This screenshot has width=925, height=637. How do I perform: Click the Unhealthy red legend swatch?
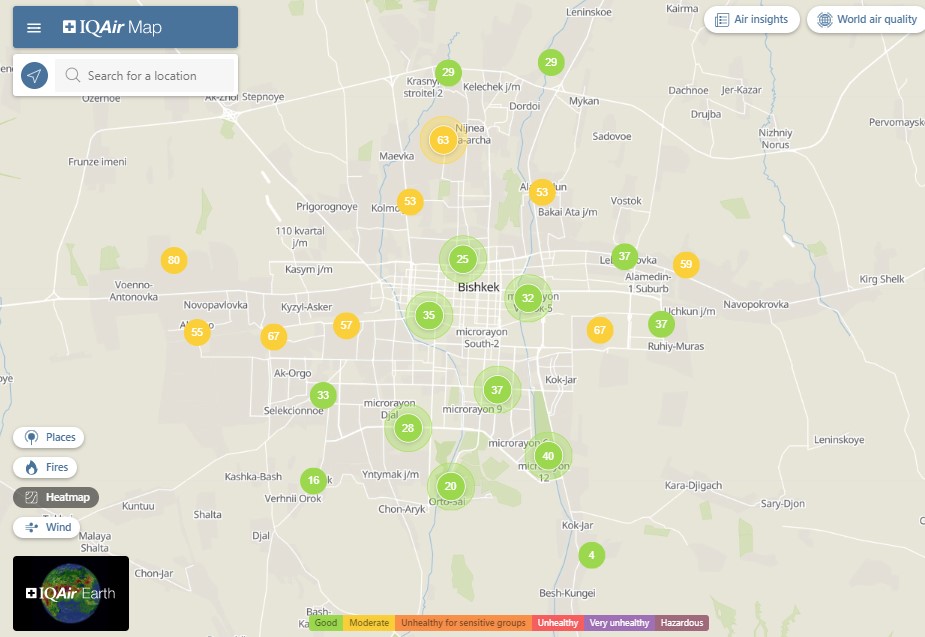click(557, 623)
